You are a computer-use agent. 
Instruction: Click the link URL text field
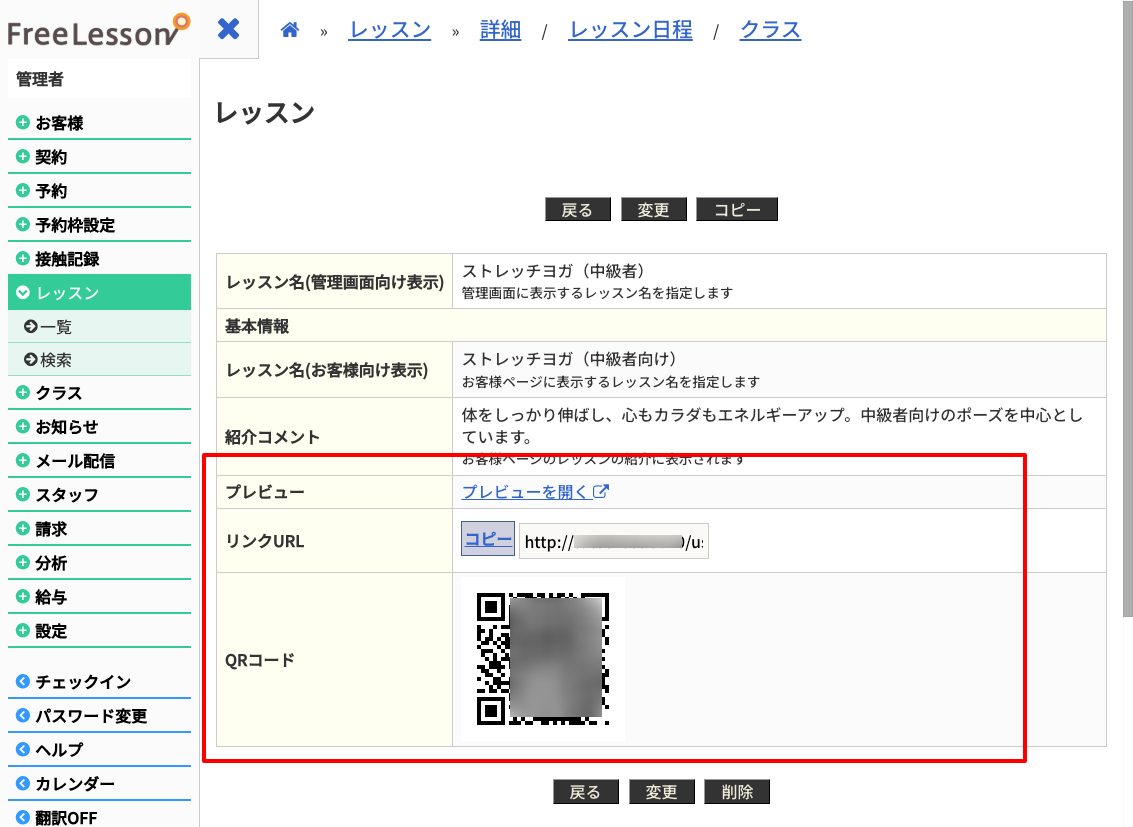(x=613, y=542)
